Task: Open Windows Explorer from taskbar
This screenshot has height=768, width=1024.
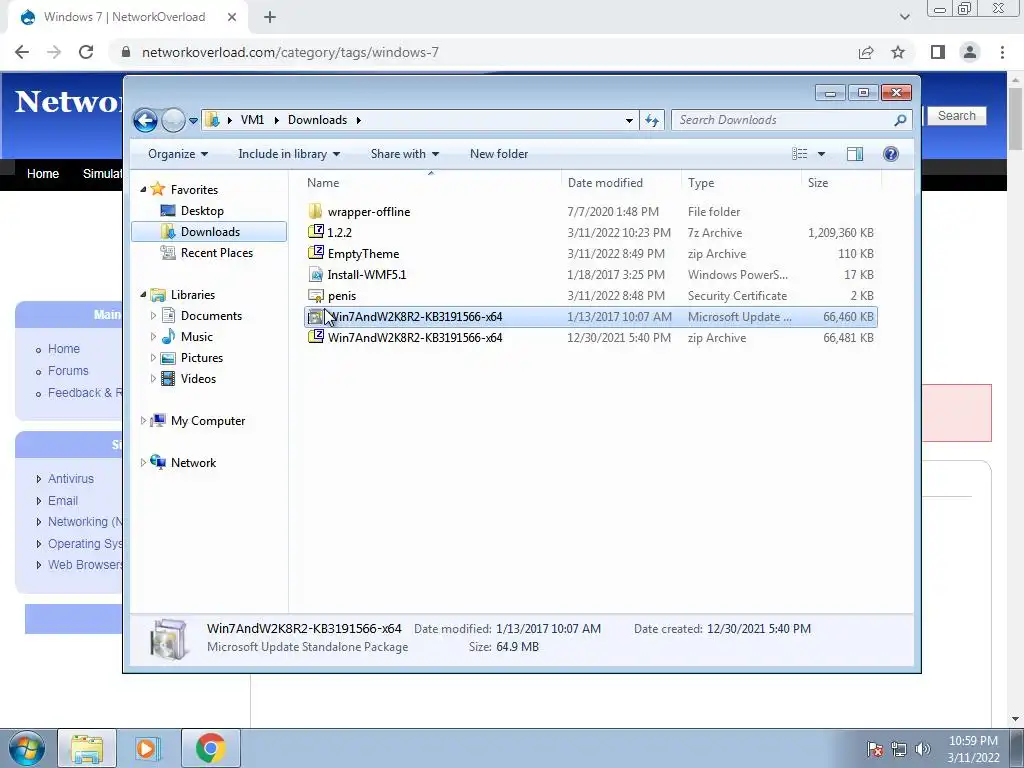Action: [87, 748]
